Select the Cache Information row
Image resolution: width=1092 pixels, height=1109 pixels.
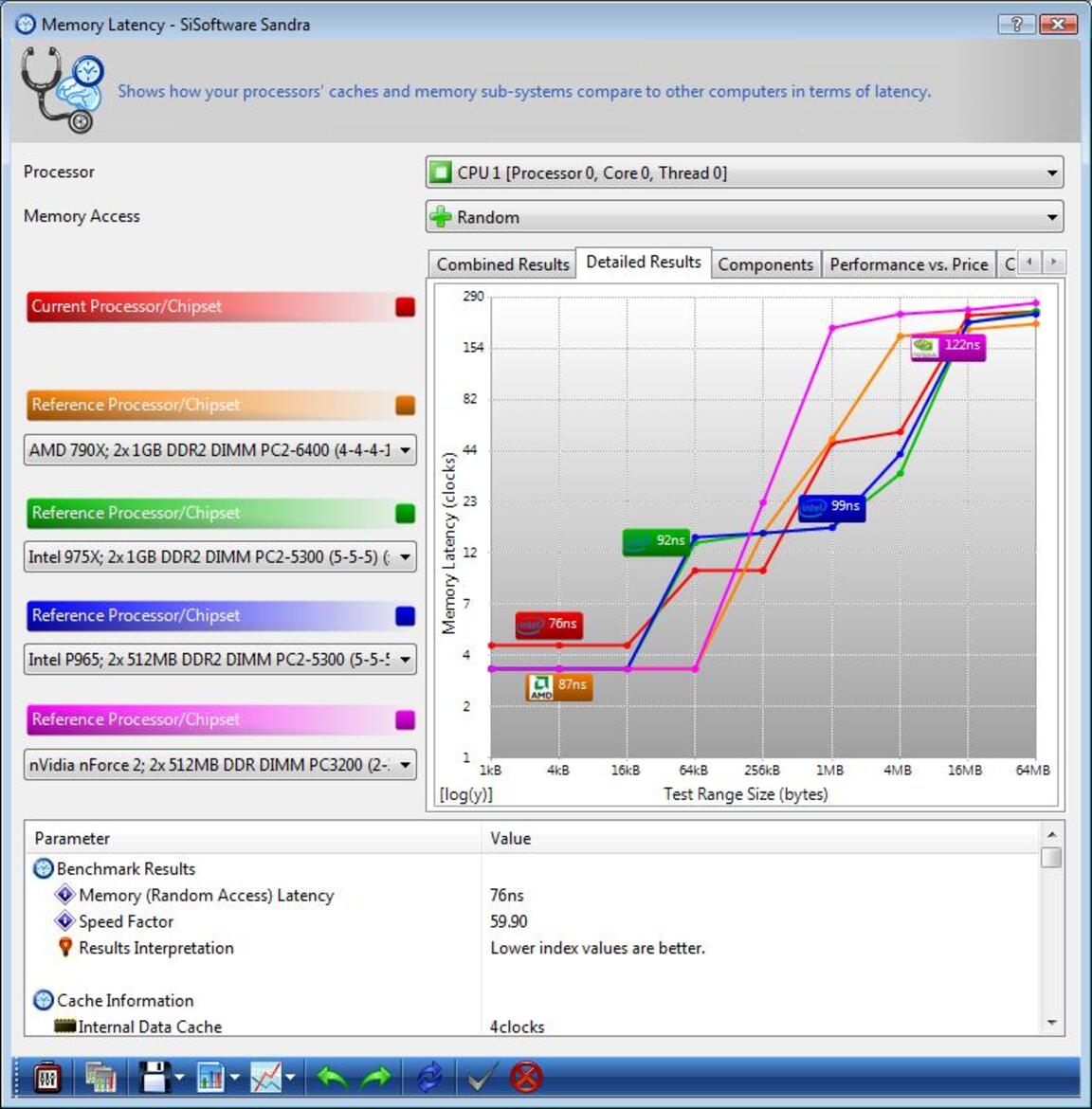[532, 1000]
